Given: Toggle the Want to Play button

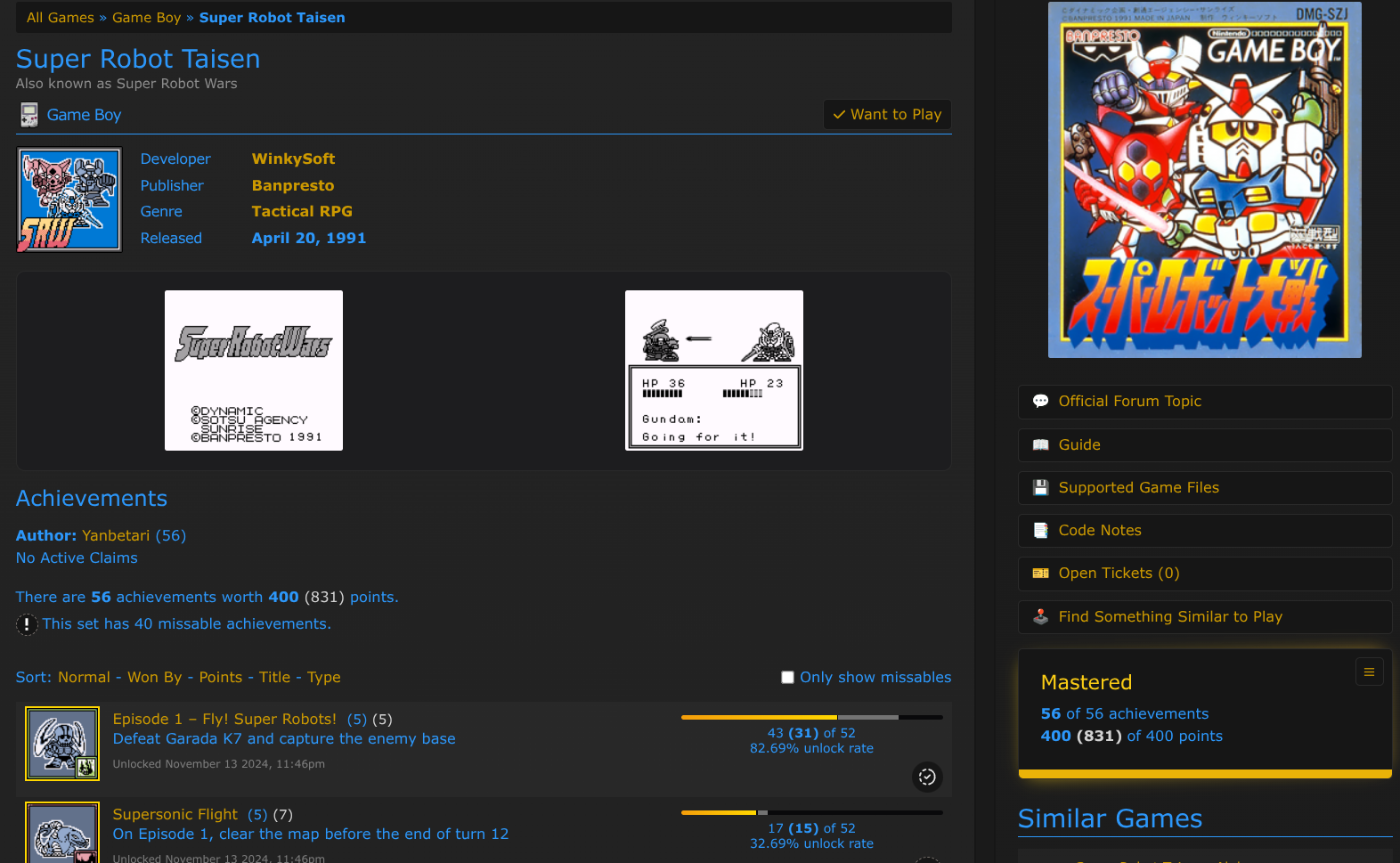Looking at the screenshot, I should coord(887,114).
